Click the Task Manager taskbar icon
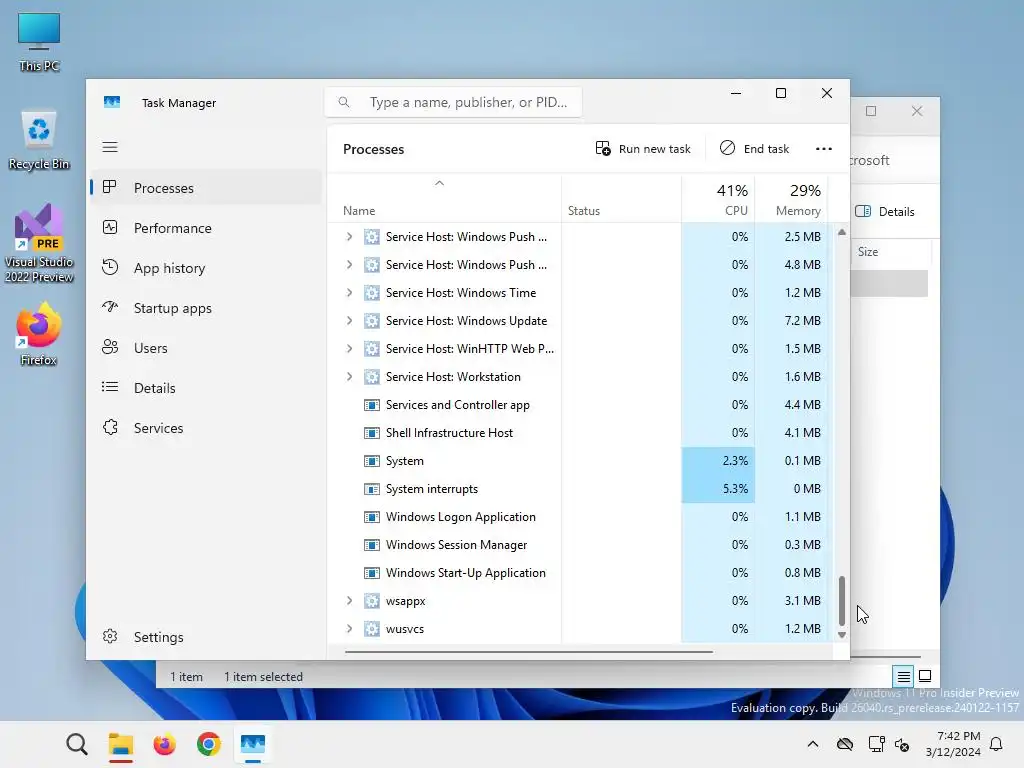The image size is (1024, 768). tap(253, 744)
